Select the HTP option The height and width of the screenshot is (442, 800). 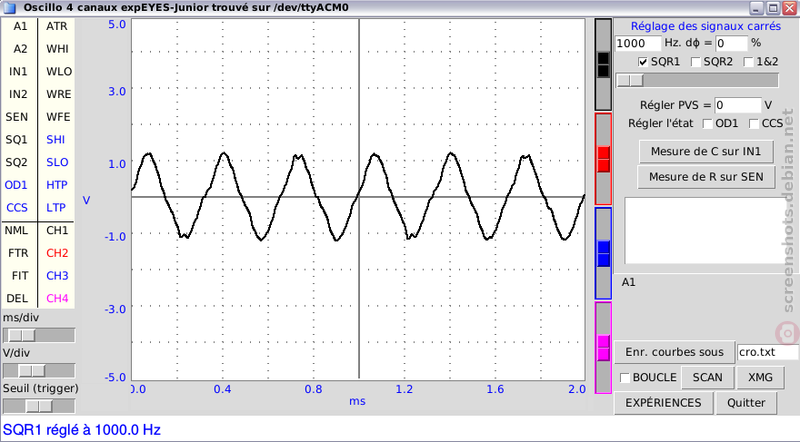coord(57,185)
